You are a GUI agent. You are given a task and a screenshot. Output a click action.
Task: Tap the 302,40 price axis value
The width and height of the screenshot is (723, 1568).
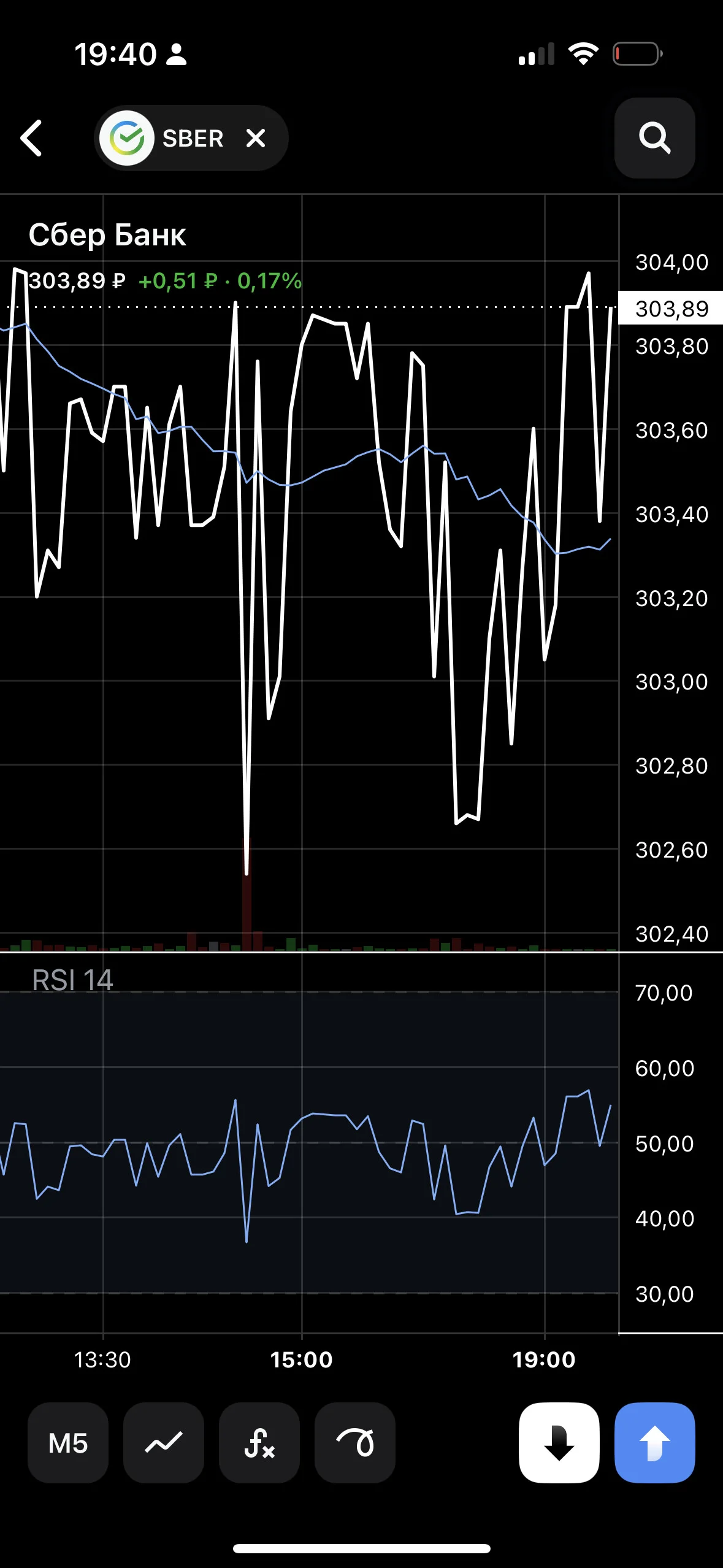click(672, 934)
